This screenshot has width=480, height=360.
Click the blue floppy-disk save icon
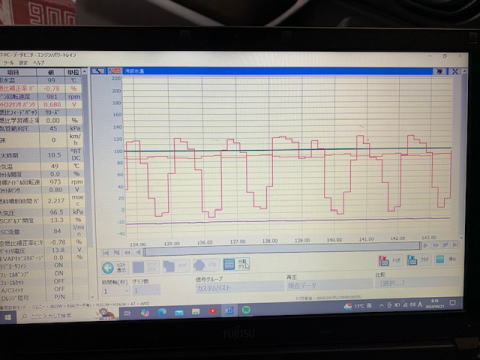click(x=412, y=260)
